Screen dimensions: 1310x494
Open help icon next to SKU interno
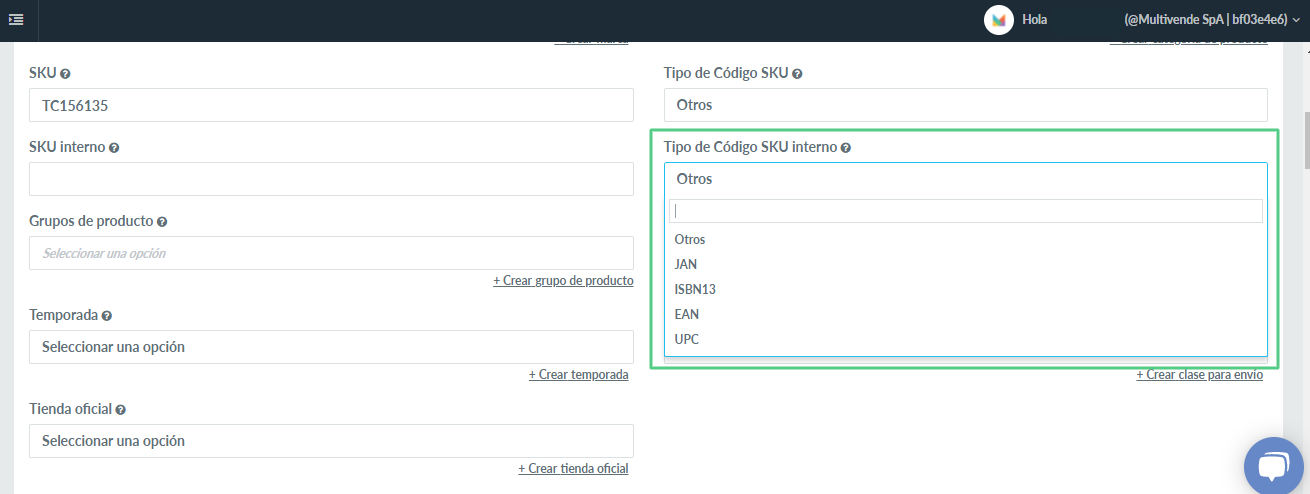point(114,148)
